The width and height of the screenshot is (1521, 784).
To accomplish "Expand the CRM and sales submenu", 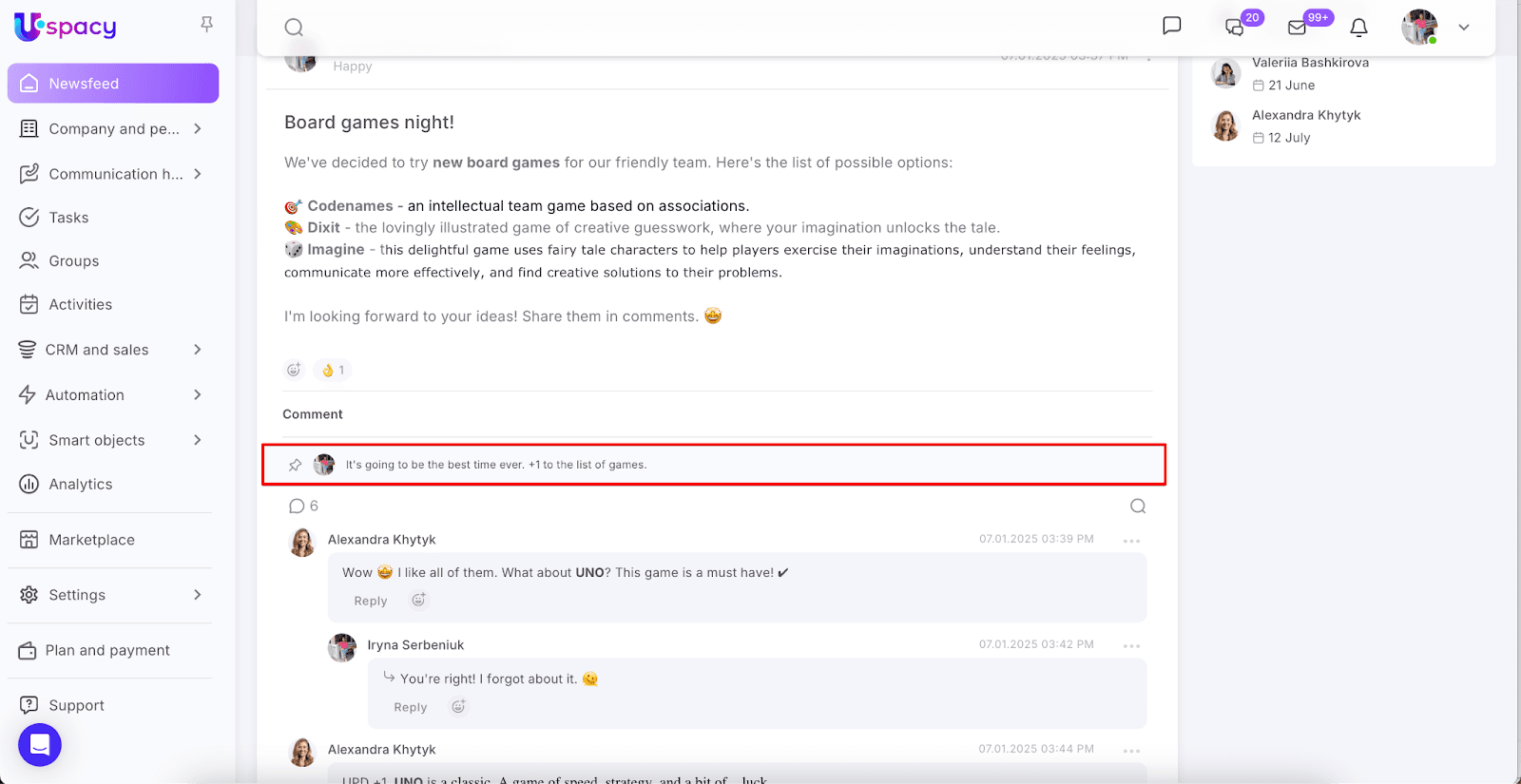I will click(198, 350).
